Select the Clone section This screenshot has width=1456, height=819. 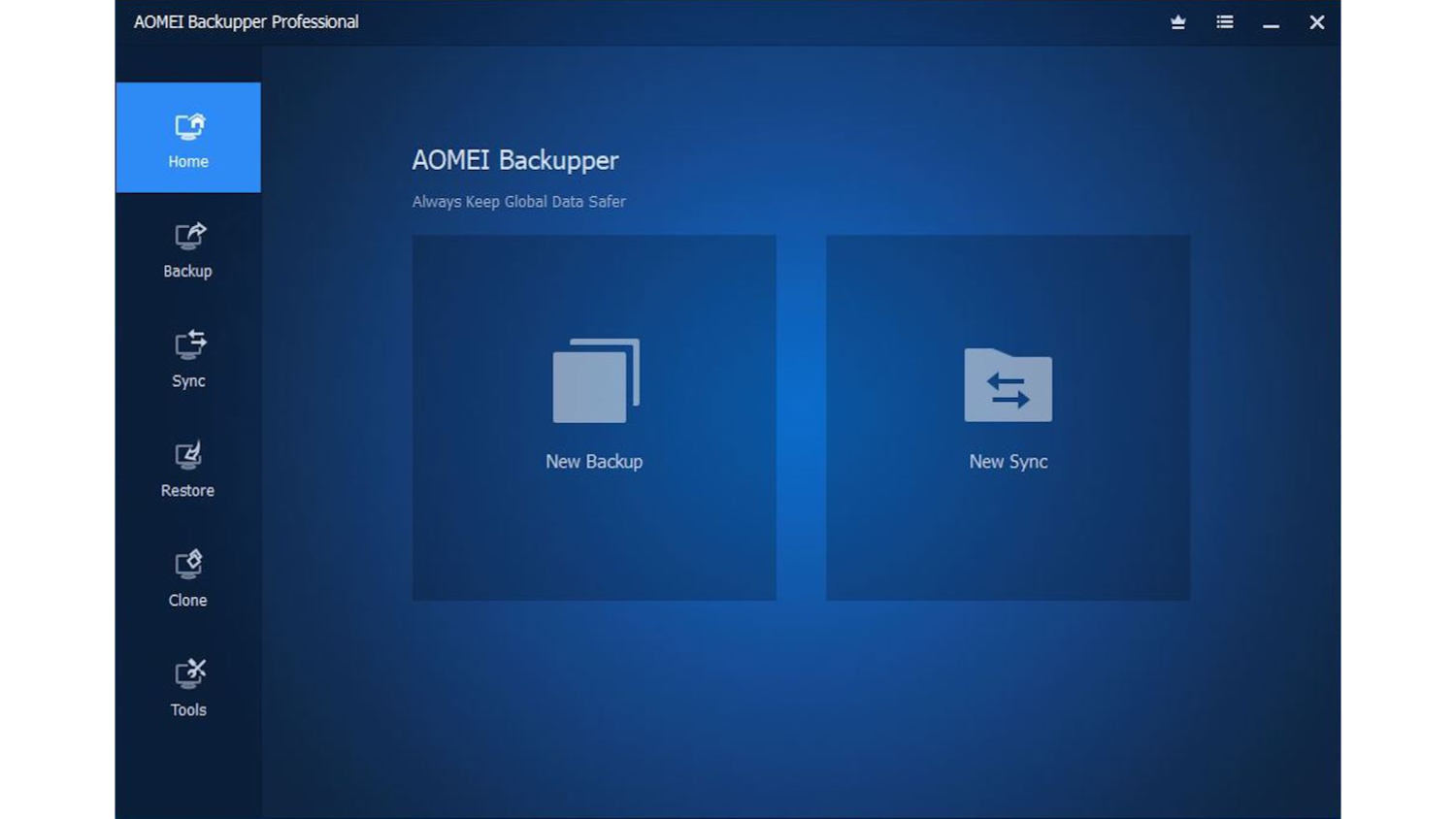click(x=188, y=578)
